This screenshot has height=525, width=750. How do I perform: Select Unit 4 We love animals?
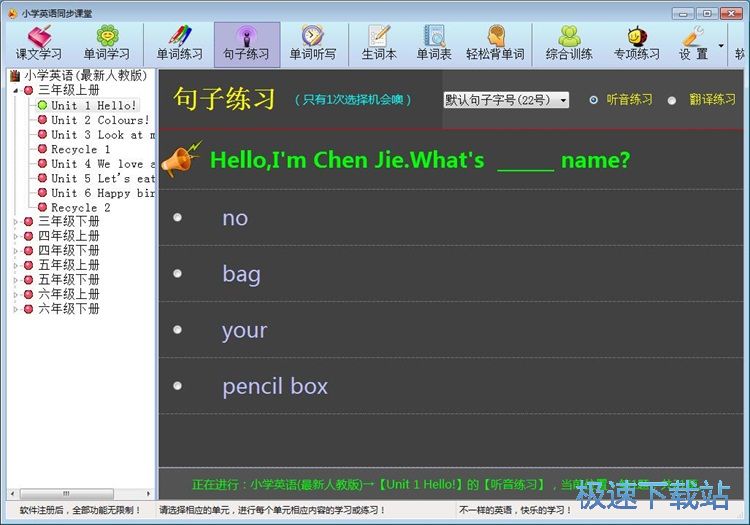tap(103, 164)
